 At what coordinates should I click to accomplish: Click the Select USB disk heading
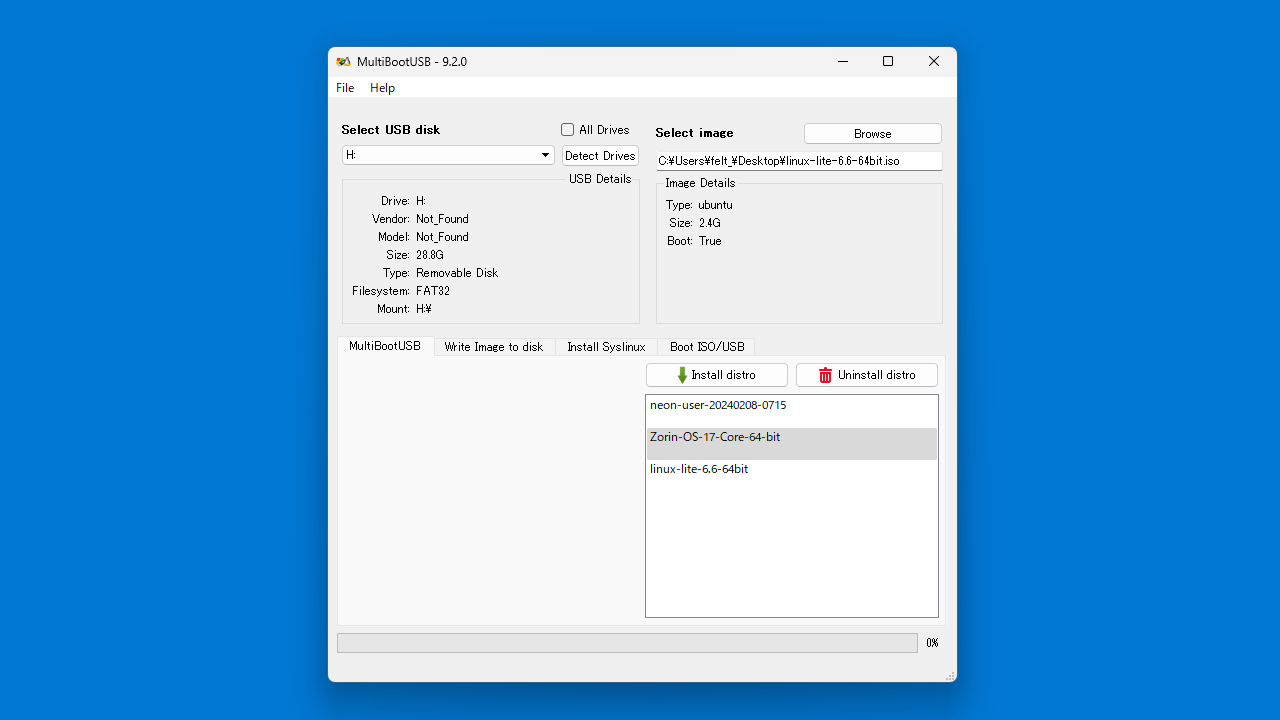pos(391,130)
